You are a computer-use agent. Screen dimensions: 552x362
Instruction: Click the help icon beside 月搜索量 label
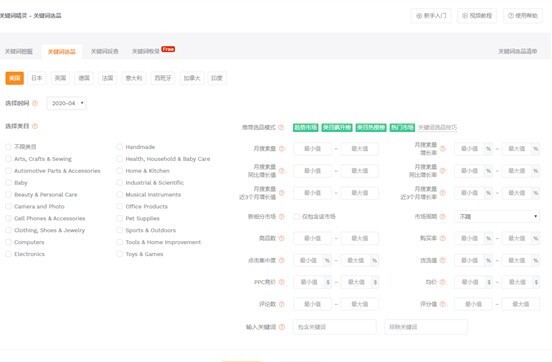pos(282,149)
